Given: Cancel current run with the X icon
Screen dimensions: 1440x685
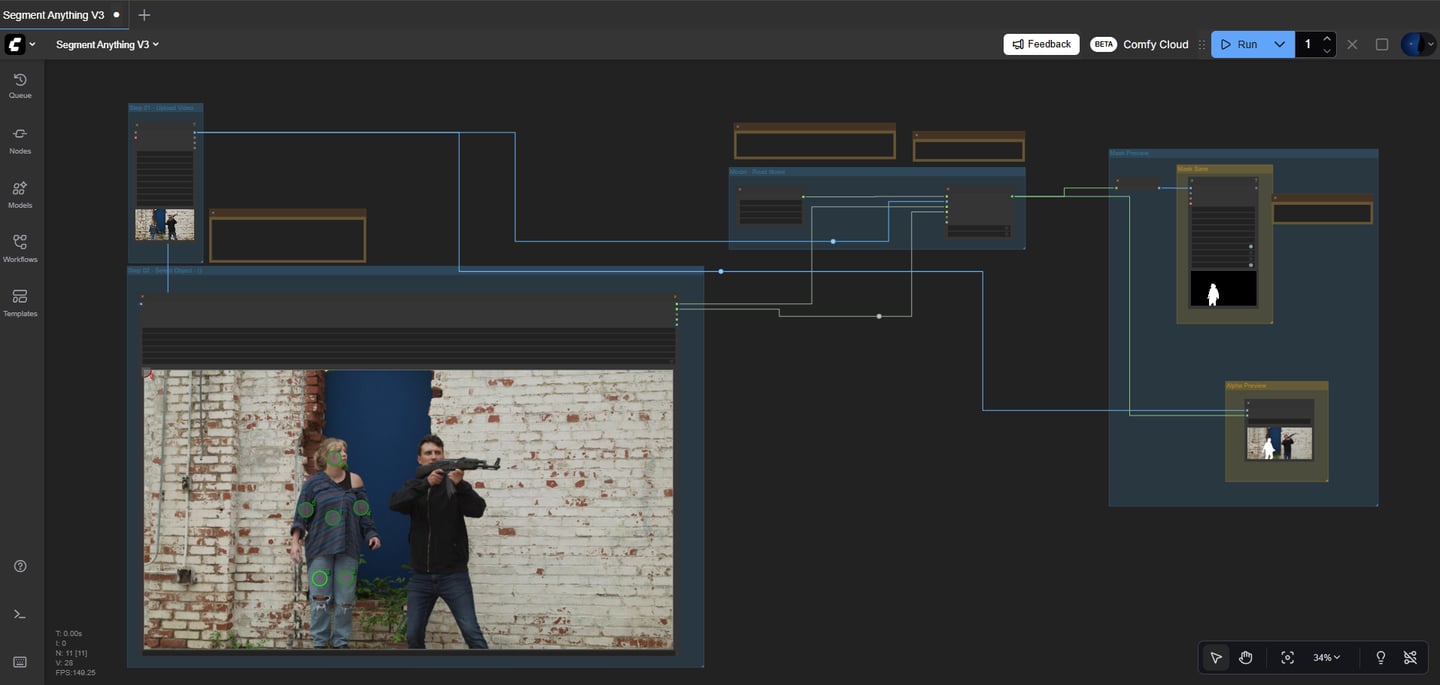Looking at the screenshot, I should click(x=1352, y=44).
